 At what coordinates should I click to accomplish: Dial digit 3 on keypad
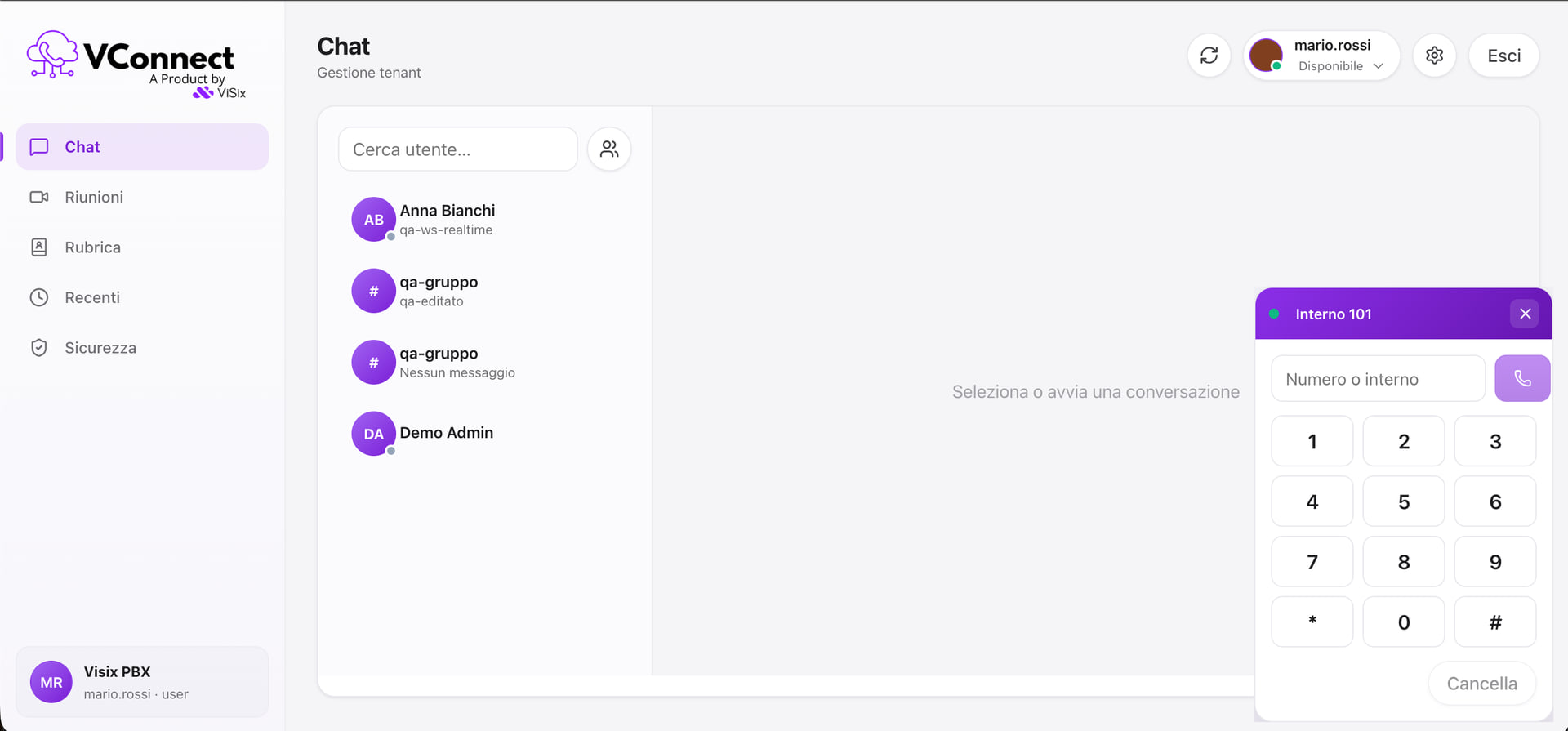coord(1495,441)
